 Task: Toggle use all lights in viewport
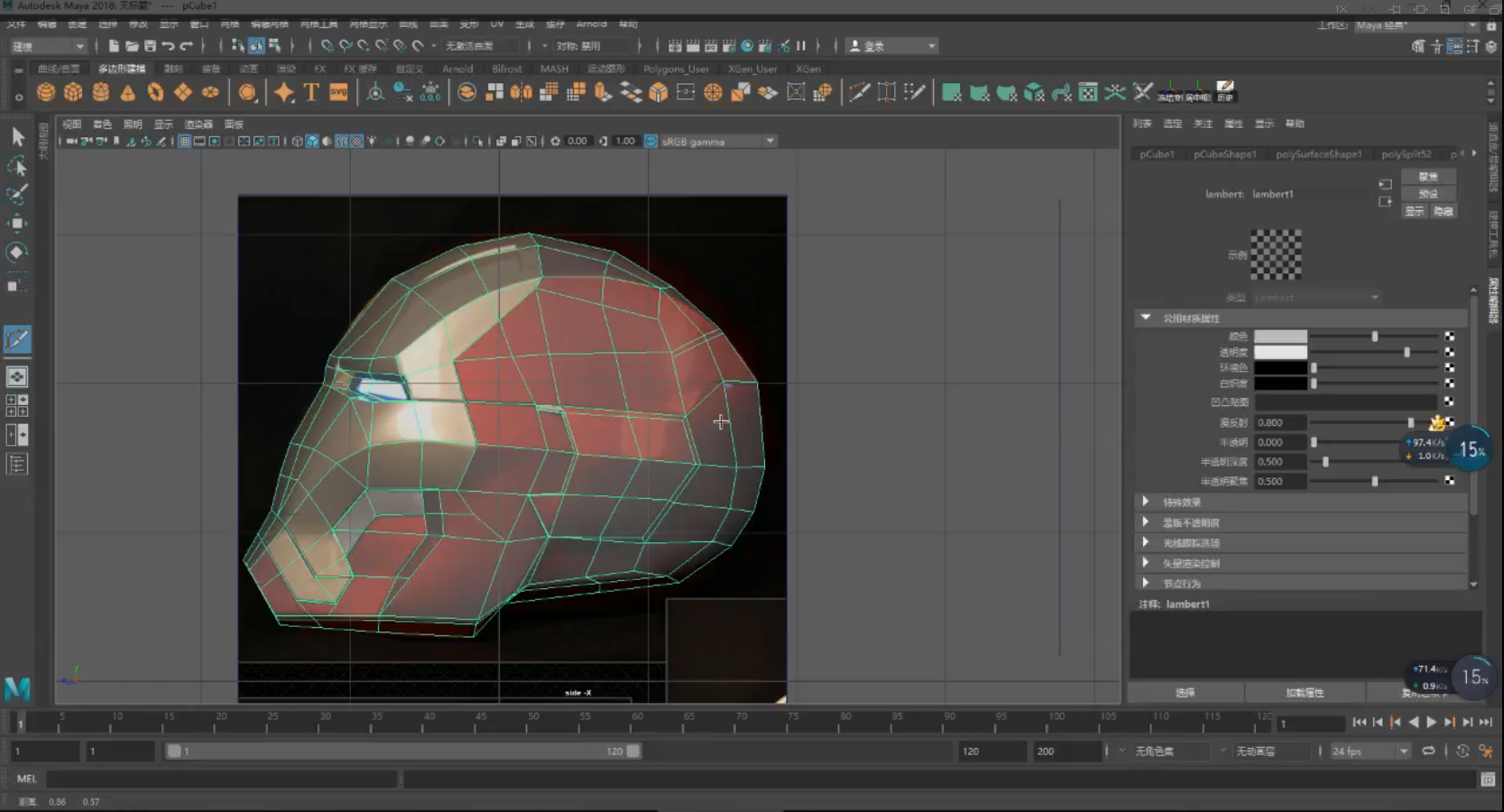tap(371, 142)
